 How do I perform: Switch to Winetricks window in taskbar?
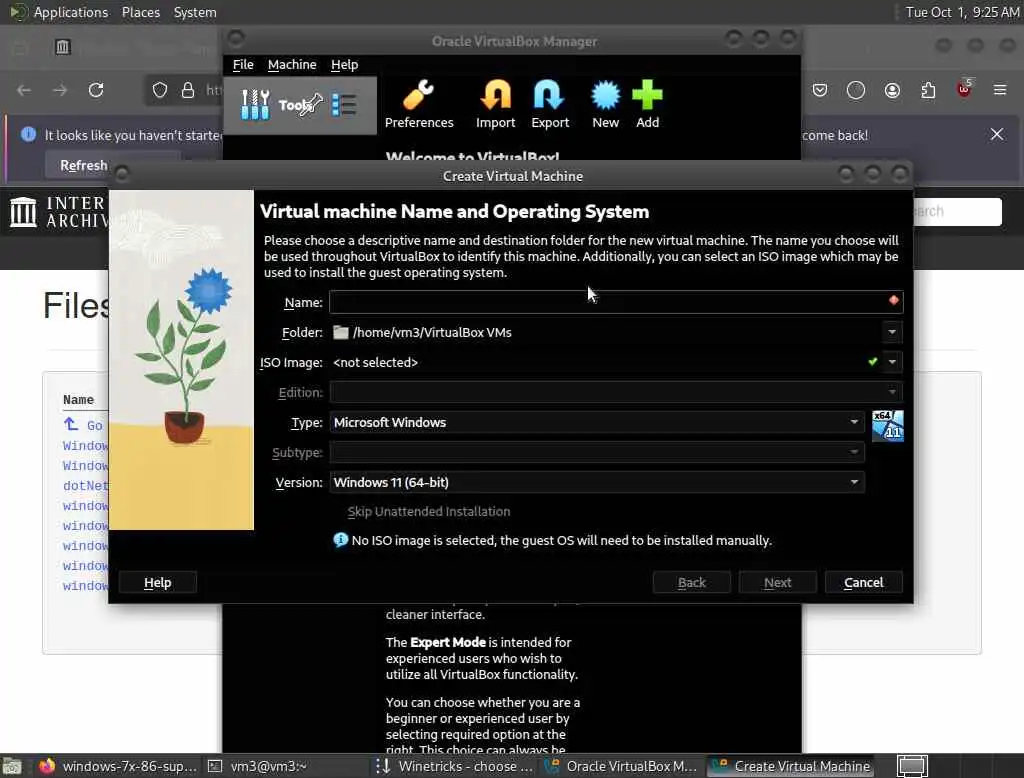pos(455,766)
